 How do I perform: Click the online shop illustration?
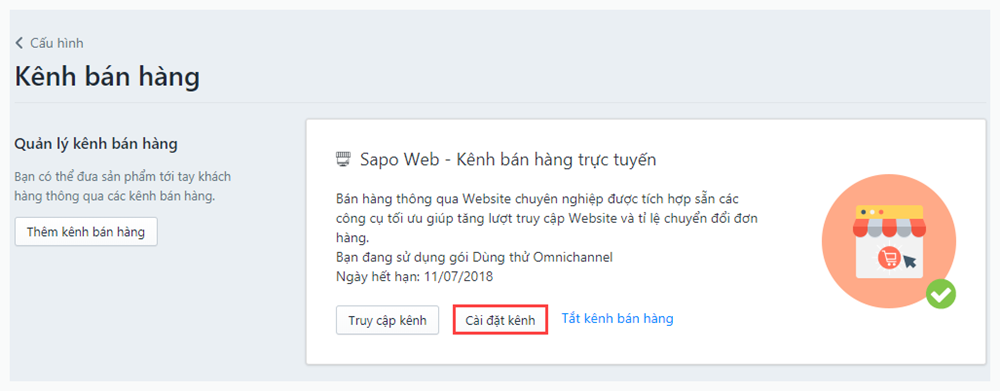click(x=888, y=241)
